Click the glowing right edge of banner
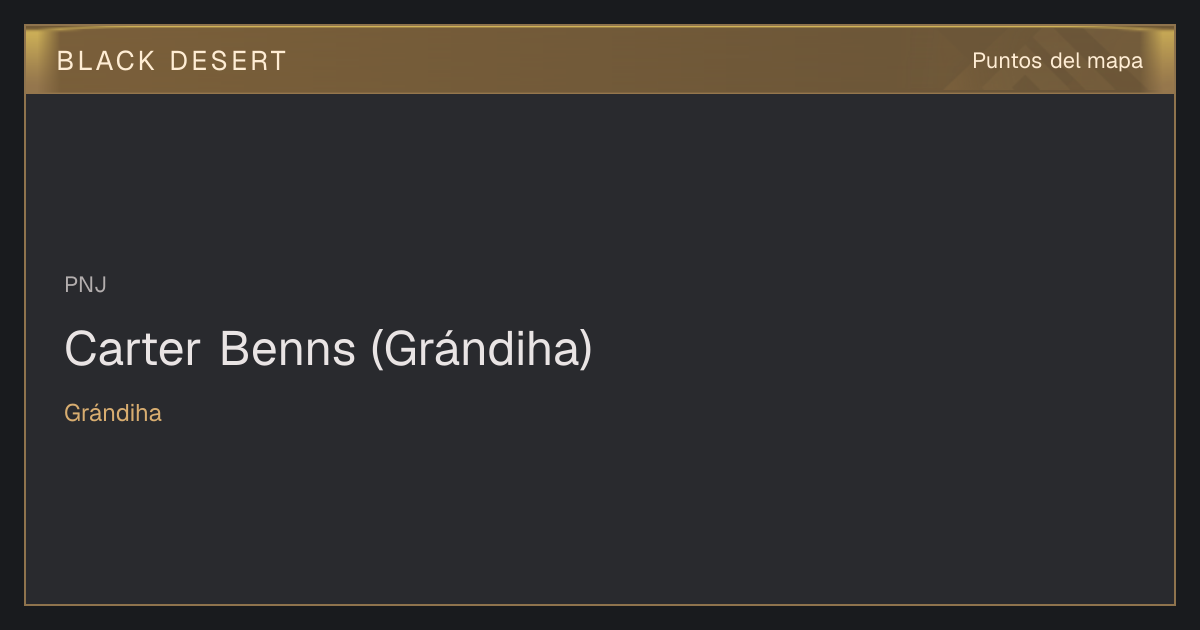The height and width of the screenshot is (630, 1200). (1164, 60)
